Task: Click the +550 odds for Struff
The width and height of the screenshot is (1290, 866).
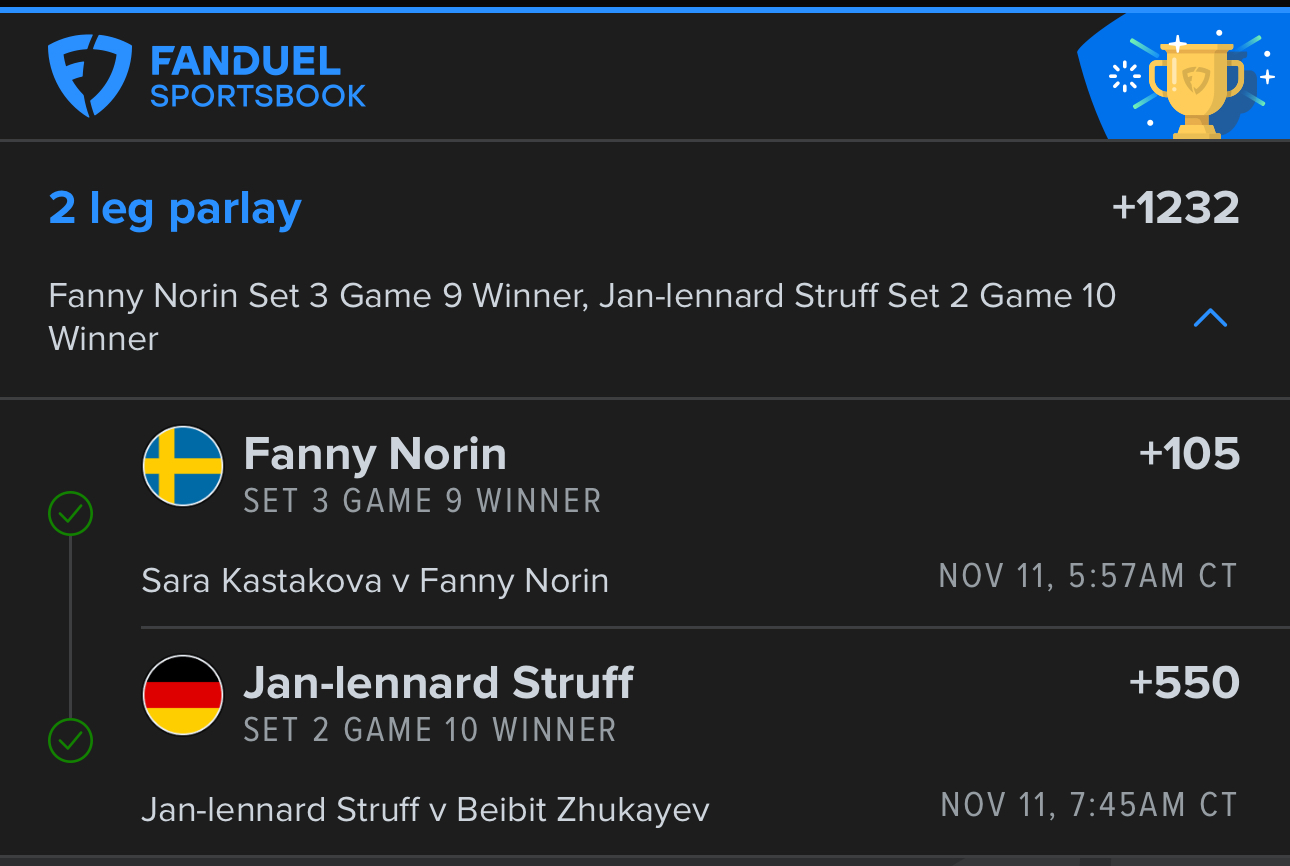Action: pyautogui.click(x=1184, y=683)
